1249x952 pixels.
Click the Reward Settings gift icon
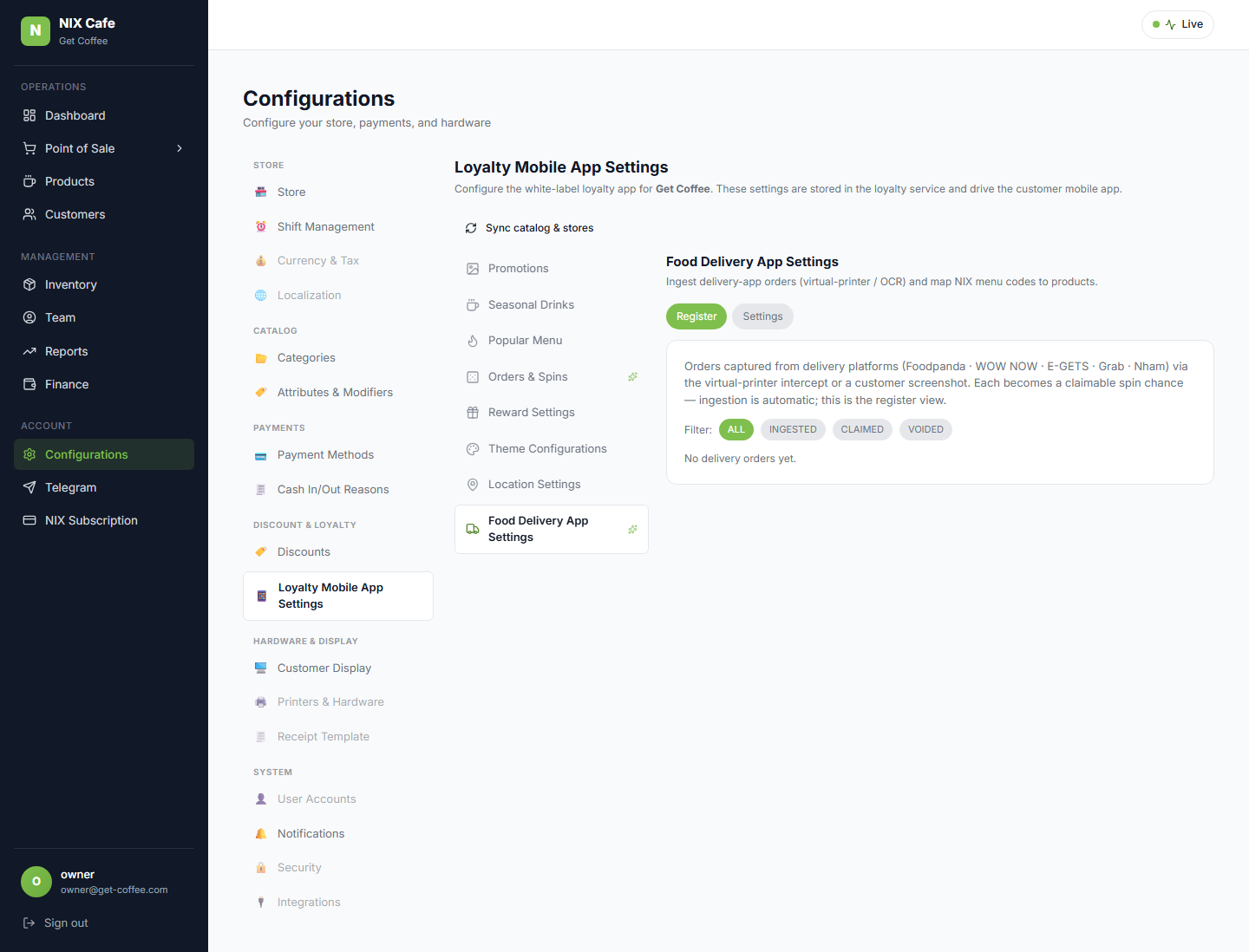point(473,413)
